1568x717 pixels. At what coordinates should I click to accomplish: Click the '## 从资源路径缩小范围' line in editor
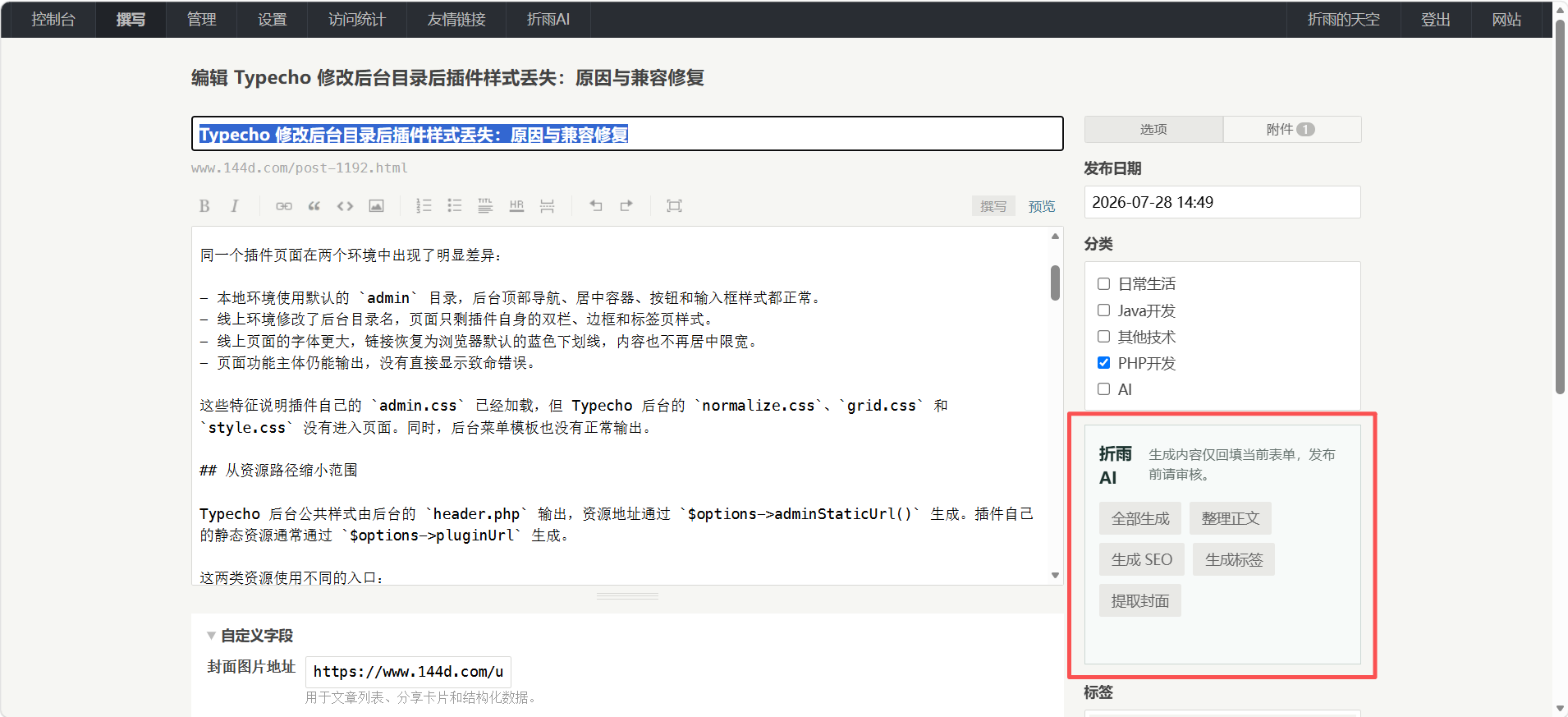(x=278, y=471)
